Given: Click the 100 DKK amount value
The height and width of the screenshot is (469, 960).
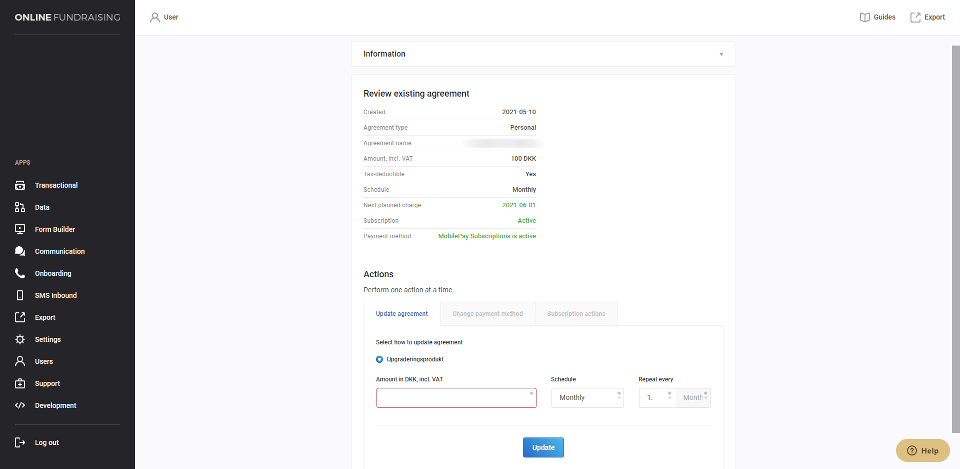Looking at the screenshot, I should [x=523, y=159].
